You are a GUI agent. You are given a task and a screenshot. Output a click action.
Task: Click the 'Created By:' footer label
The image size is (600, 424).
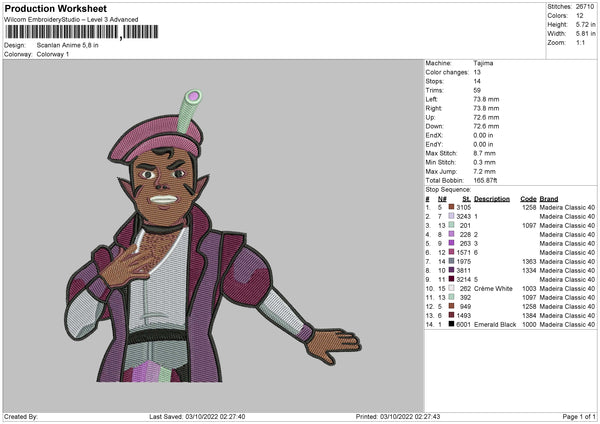[x=21, y=416]
